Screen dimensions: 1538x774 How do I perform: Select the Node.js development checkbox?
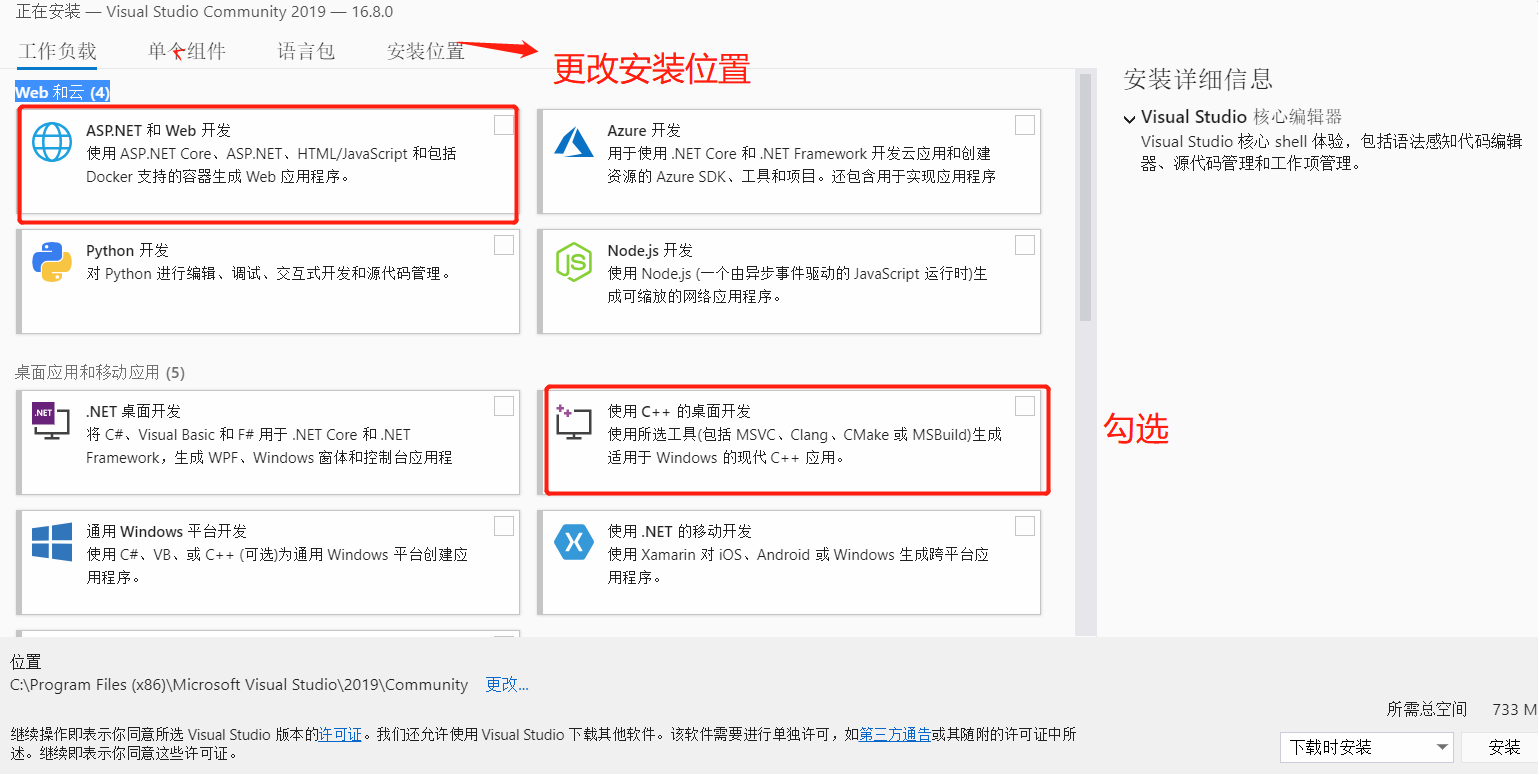point(1025,245)
